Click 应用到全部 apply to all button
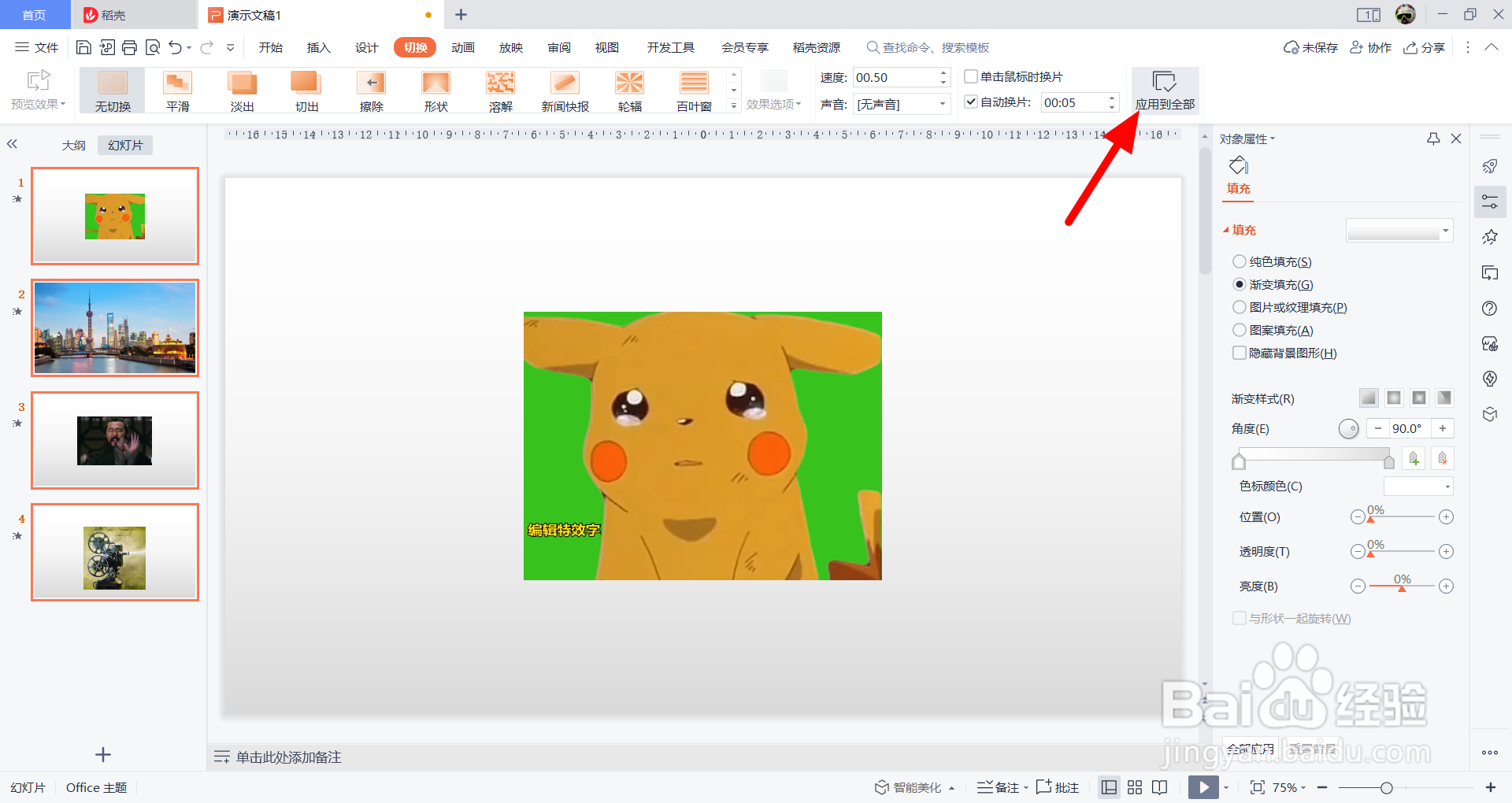Image resolution: width=1512 pixels, height=803 pixels. [x=1165, y=91]
